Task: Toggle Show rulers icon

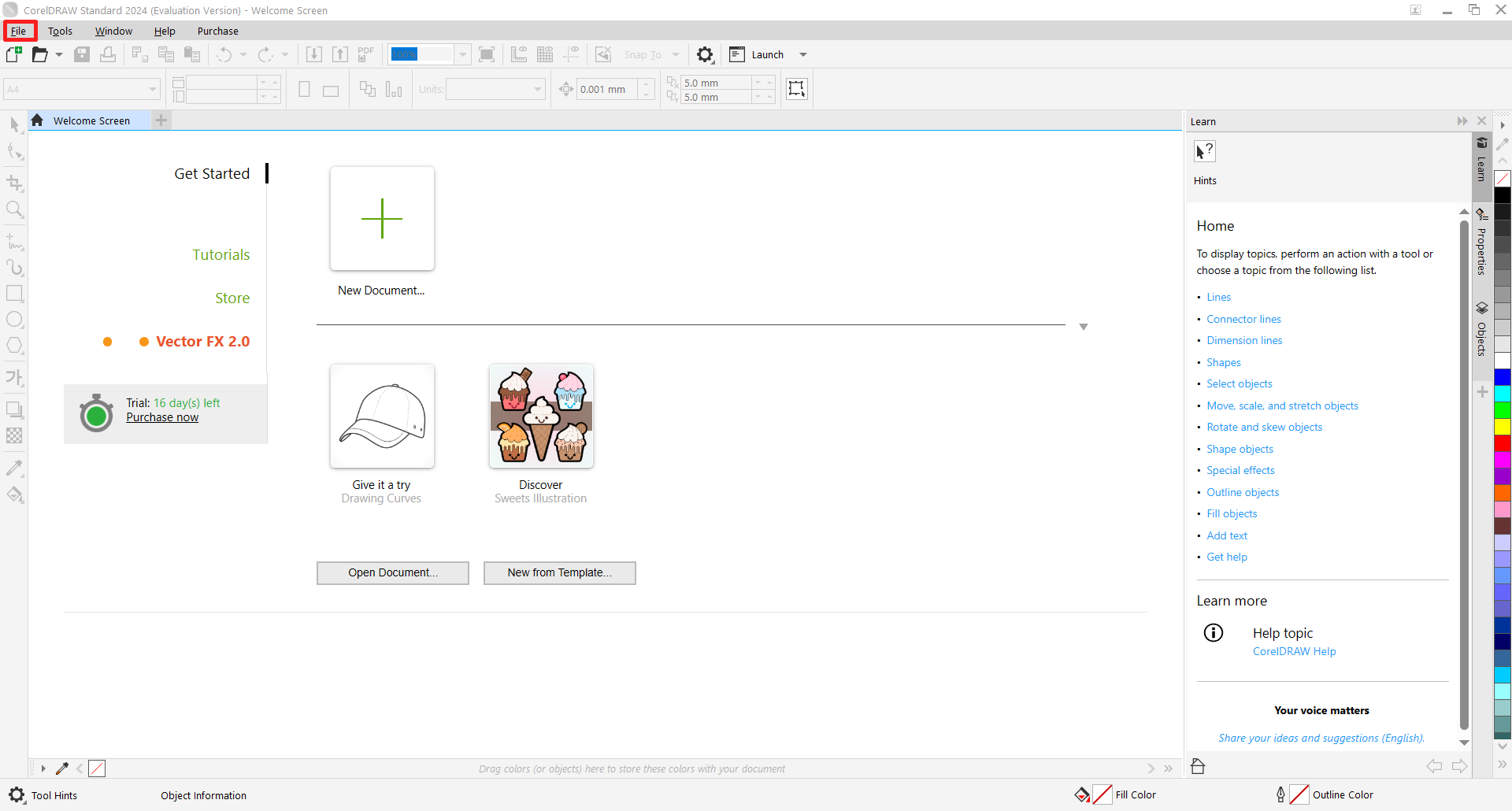Action: pos(519,54)
